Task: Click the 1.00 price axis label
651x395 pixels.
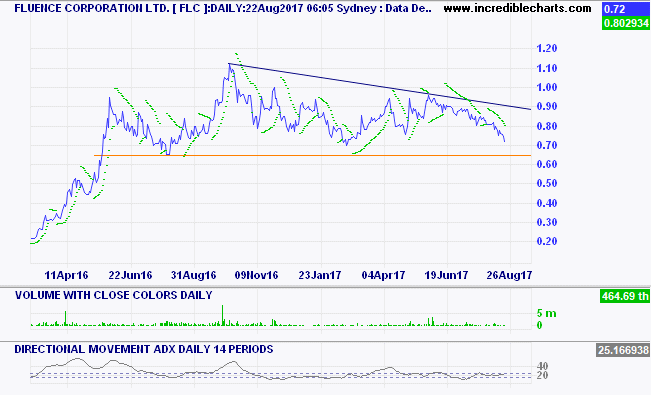Action: click(546, 87)
